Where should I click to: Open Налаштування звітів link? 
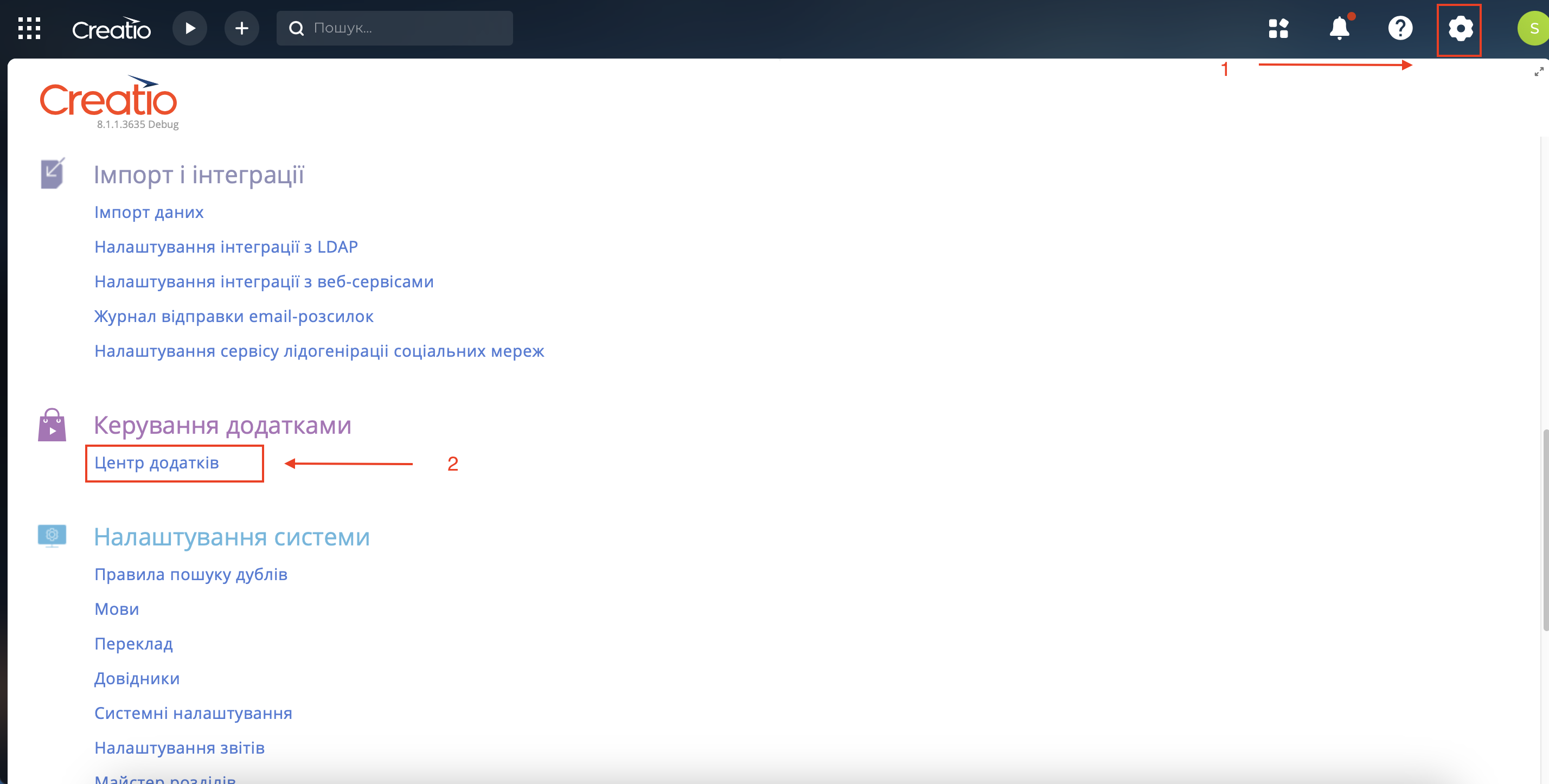click(180, 748)
